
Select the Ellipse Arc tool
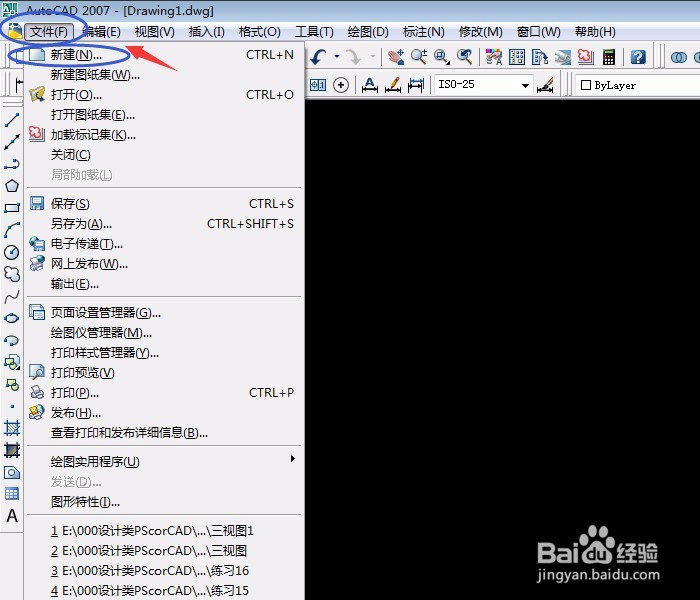click(x=12, y=340)
